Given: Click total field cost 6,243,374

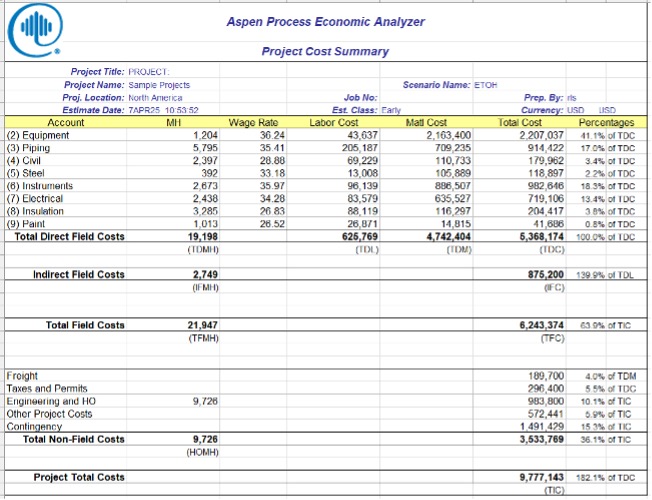Looking at the screenshot, I should point(541,325).
